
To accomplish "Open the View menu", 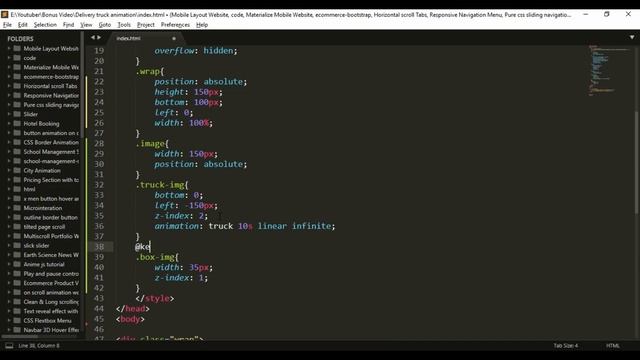I will coord(86,25).
